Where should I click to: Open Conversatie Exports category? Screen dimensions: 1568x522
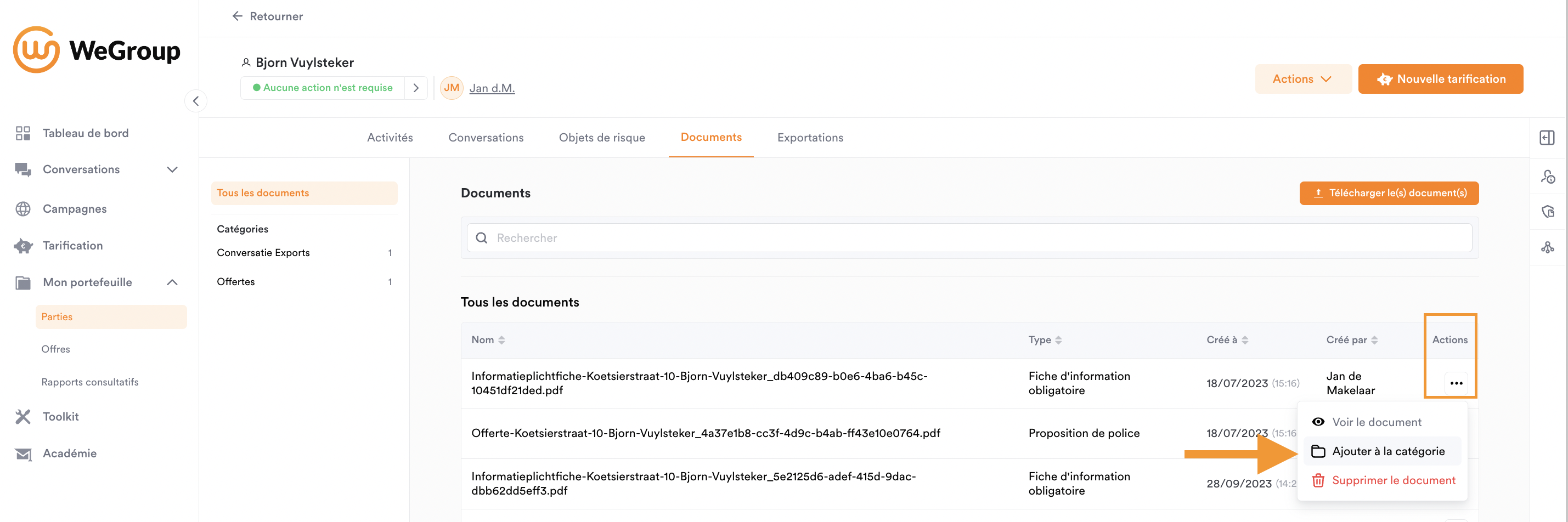point(304,252)
